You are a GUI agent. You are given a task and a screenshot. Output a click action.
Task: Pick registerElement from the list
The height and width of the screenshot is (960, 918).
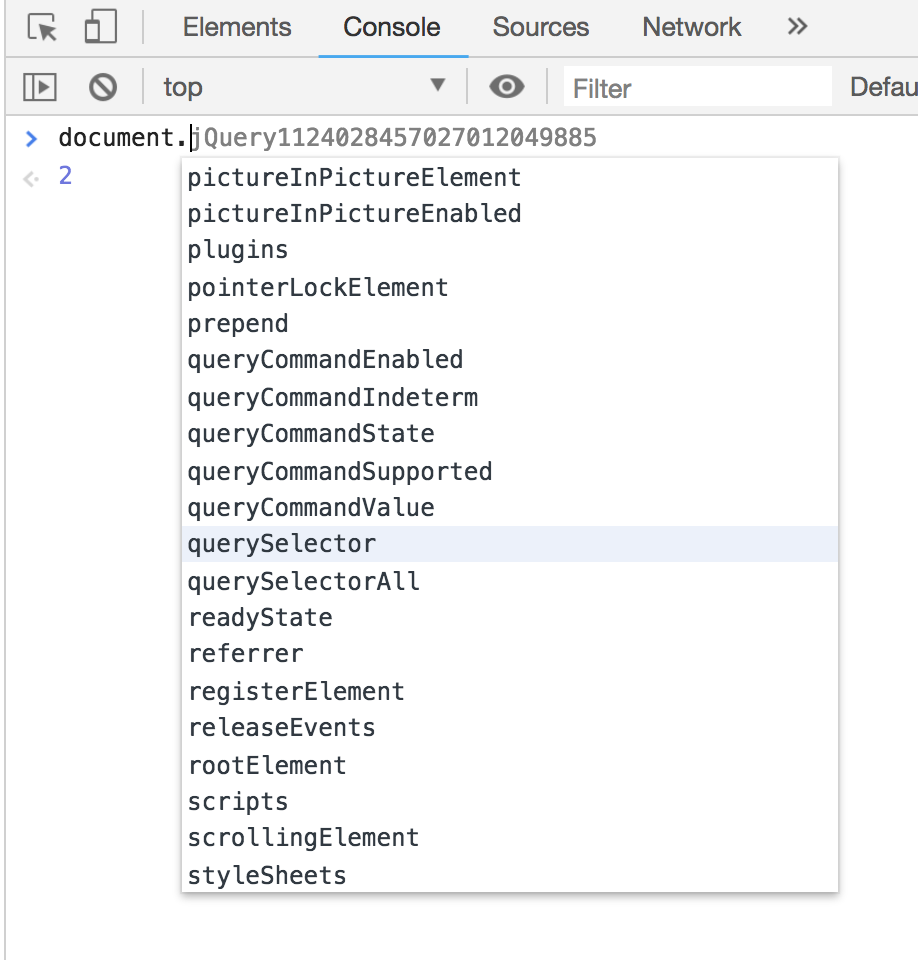coord(510,691)
